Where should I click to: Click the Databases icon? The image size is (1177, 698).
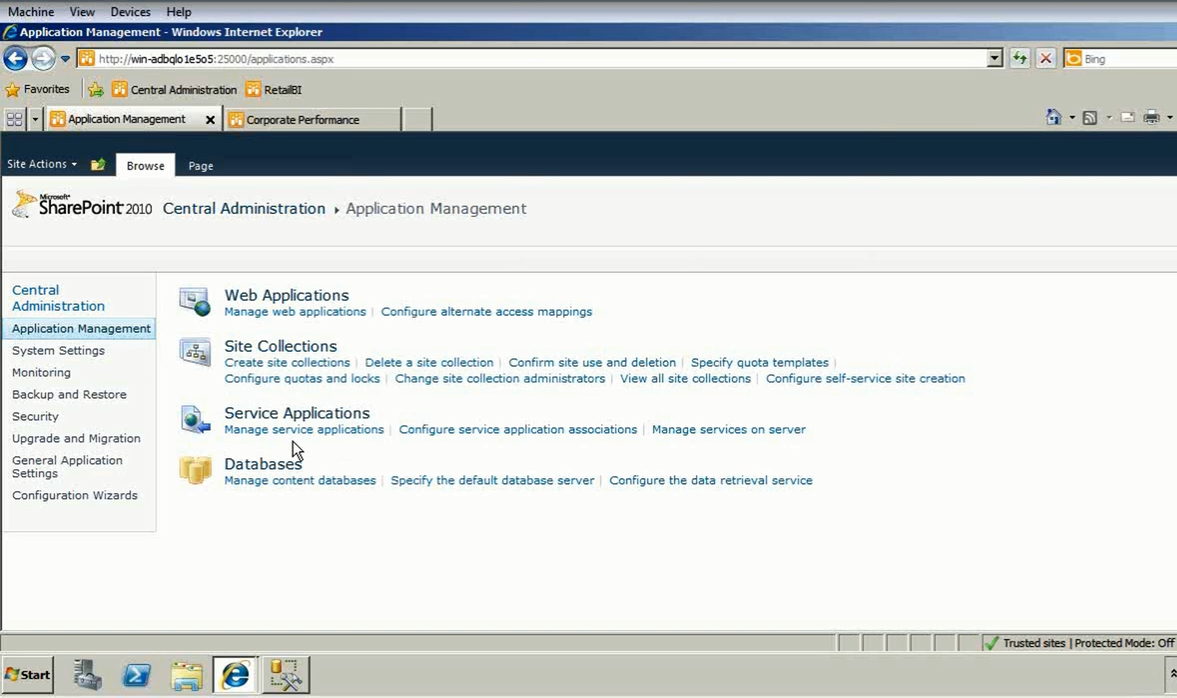[194, 470]
